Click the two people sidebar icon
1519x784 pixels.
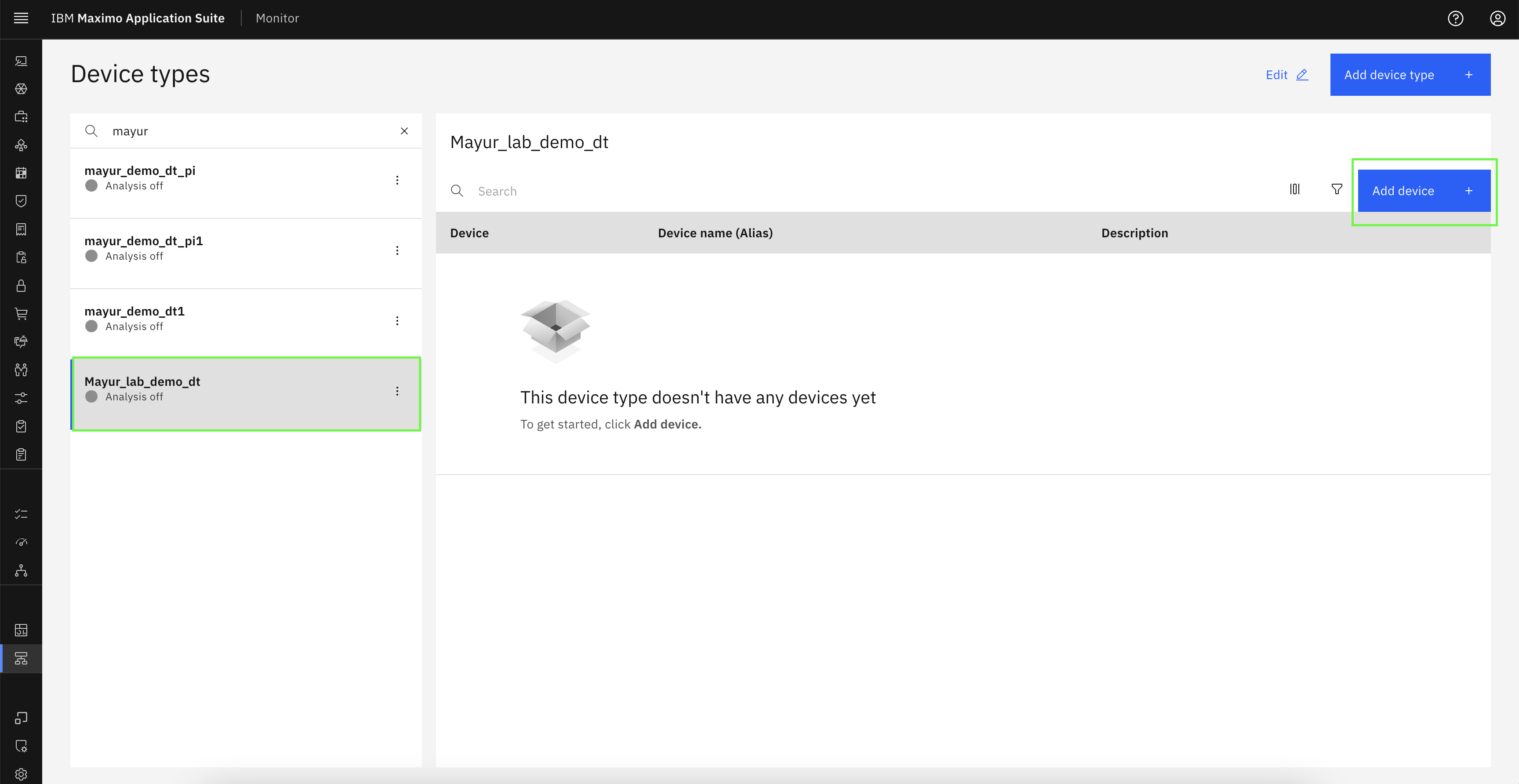point(21,370)
